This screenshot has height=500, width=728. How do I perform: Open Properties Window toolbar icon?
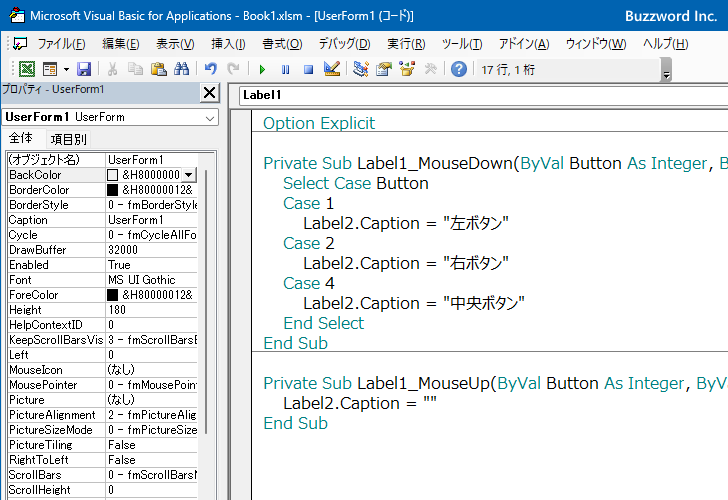[x=384, y=69]
